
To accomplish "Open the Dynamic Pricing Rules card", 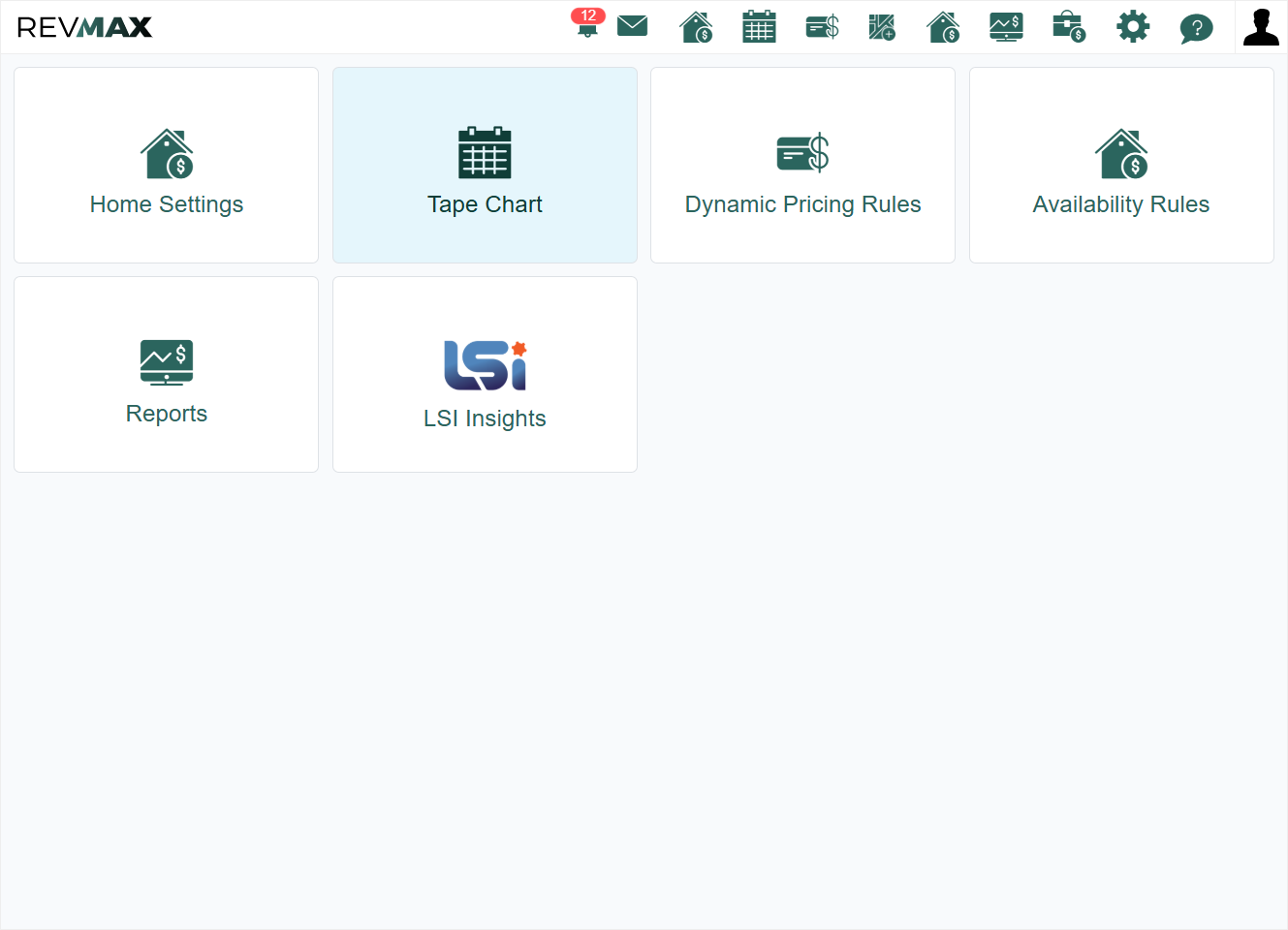I will pos(802,165).
